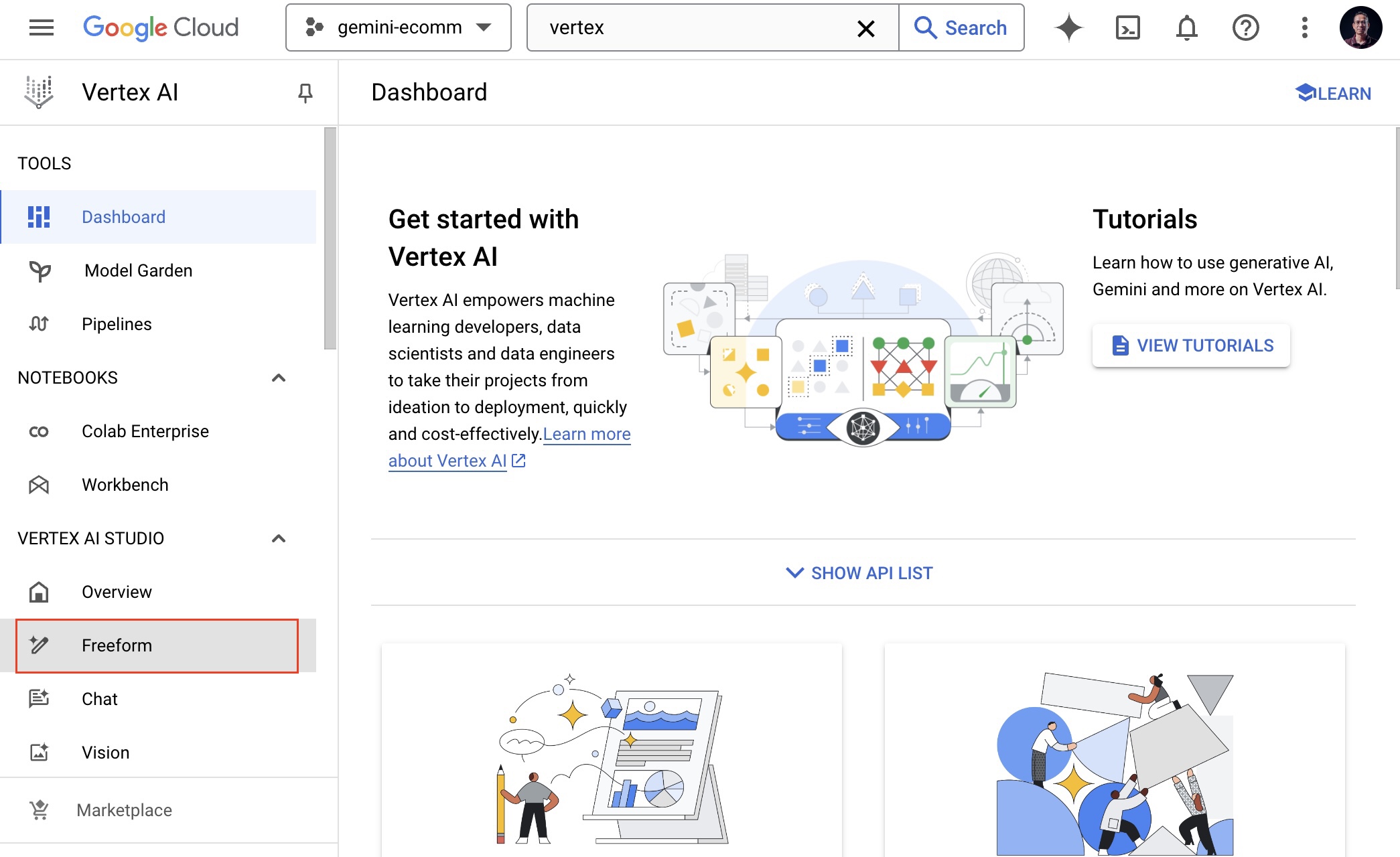The width and height of the screenshot is (1400, 857).
Task: Select the Model Garden icon
Action: pyautogui.click(x=40, y=270)
